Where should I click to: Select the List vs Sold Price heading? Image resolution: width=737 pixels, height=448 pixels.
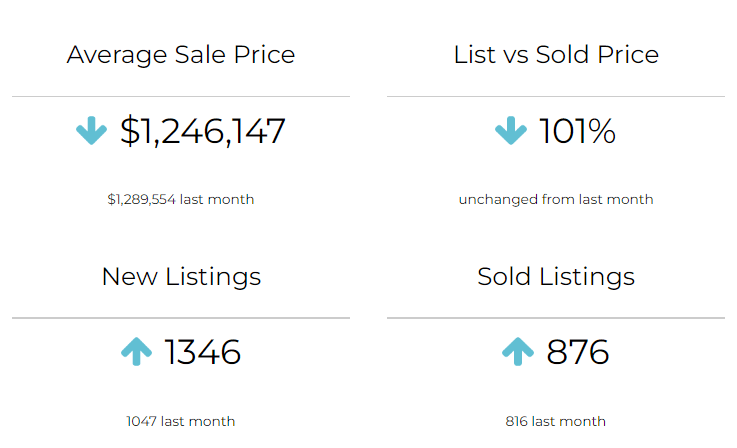coord(556,54)
